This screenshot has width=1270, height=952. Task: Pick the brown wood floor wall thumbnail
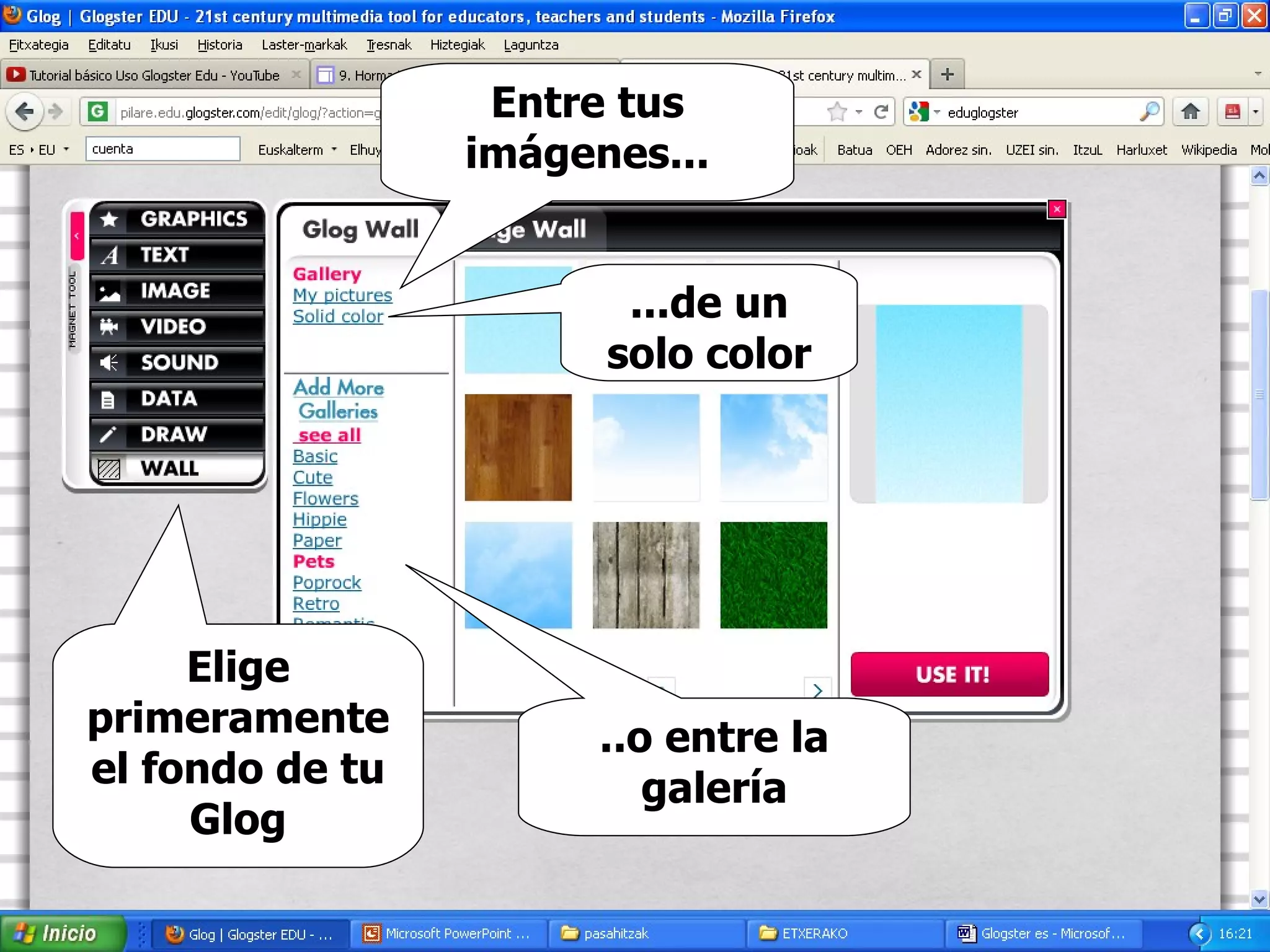[x=518, y=447]
